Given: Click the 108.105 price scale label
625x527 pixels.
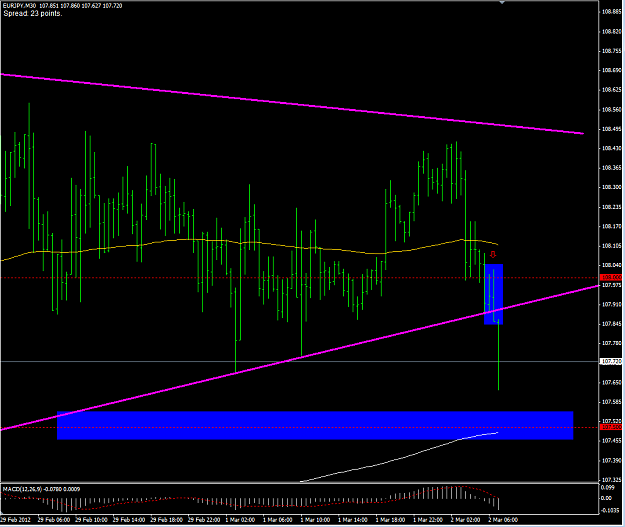Looking at the screenshot, I should [611, 246].
